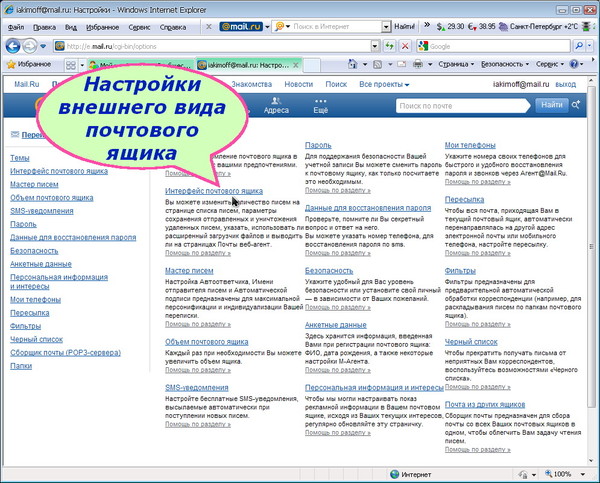Run Google search with the magnifier icon

point(579,46)
